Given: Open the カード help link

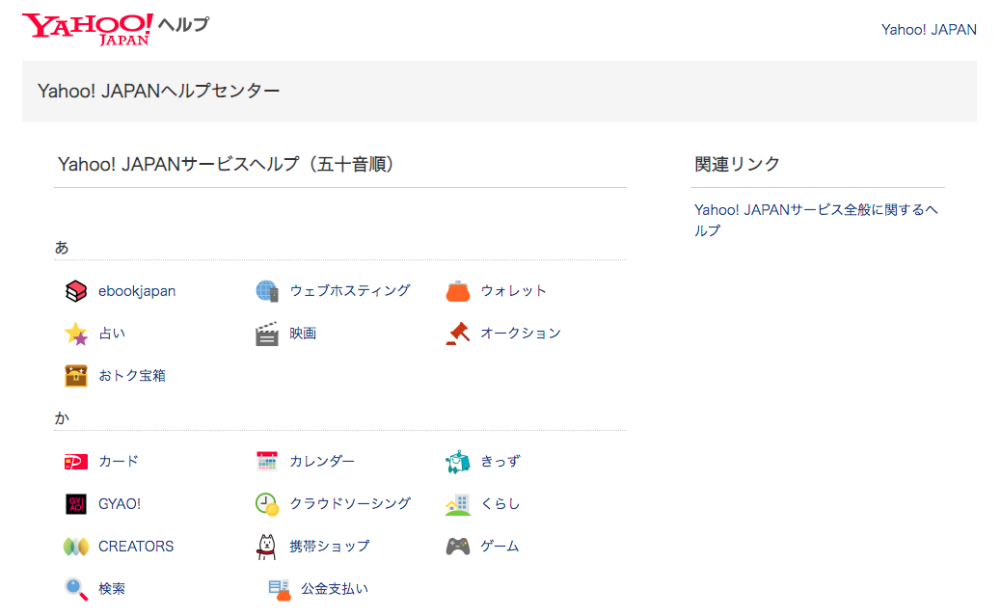Looking at the screenshot, I should coord(118,461).
